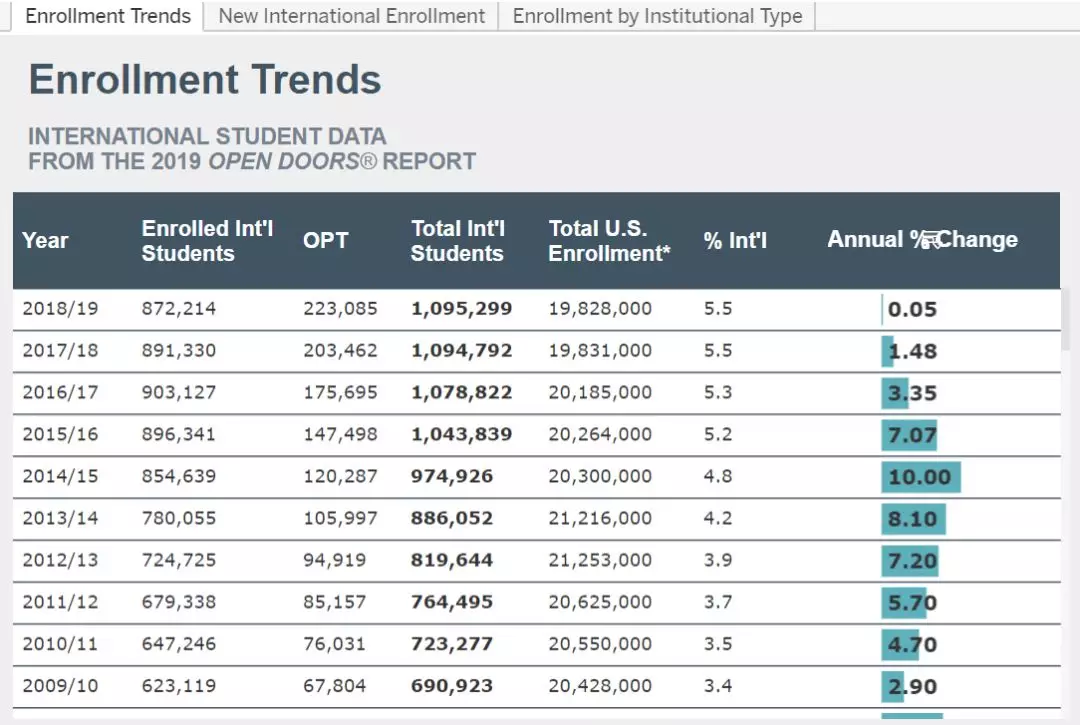Click the Total Int'l Students column header

(458, 240)
